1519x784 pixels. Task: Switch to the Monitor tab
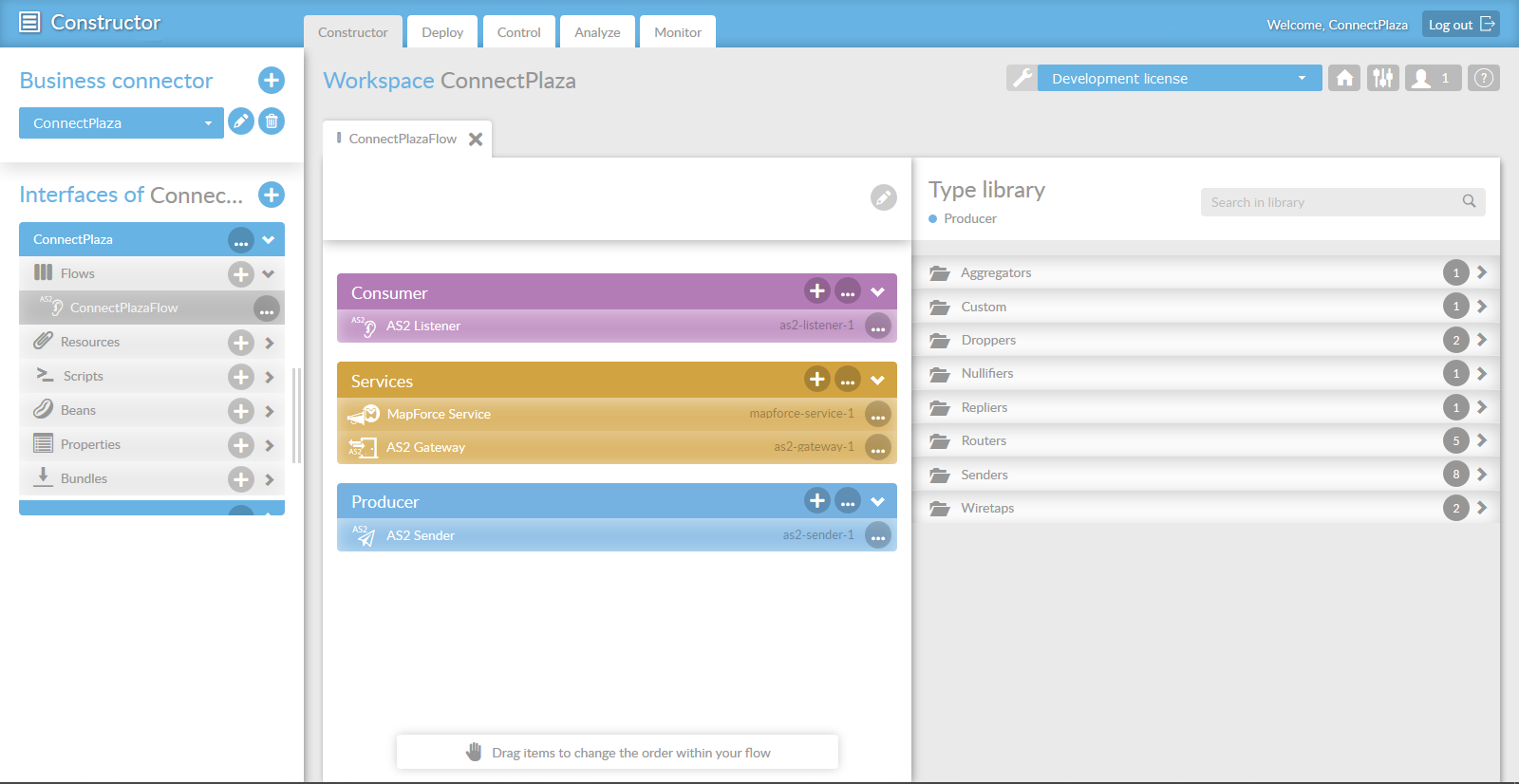[x=678, y=31]
